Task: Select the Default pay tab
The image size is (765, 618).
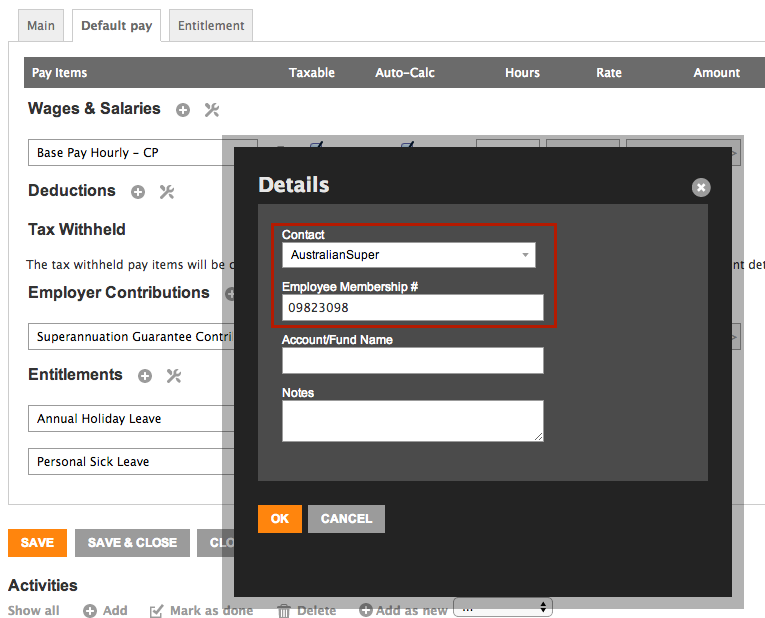Action: tap(117, 25)
